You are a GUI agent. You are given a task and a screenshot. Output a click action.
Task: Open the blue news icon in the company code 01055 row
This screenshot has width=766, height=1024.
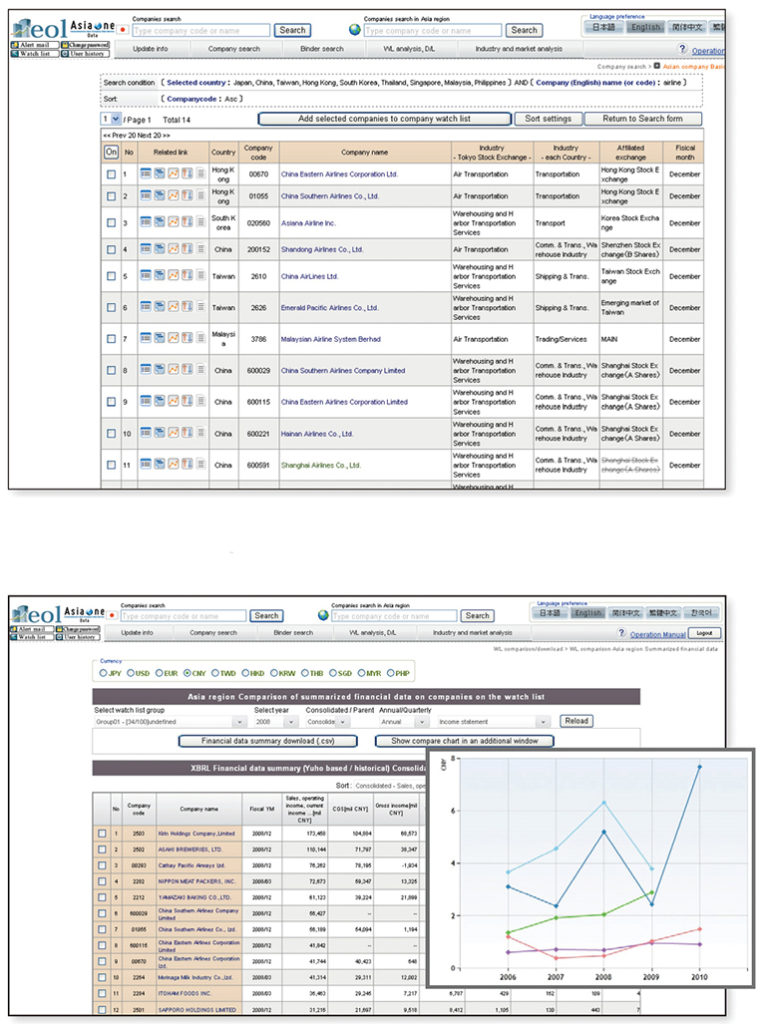click(x=159, y=195)
